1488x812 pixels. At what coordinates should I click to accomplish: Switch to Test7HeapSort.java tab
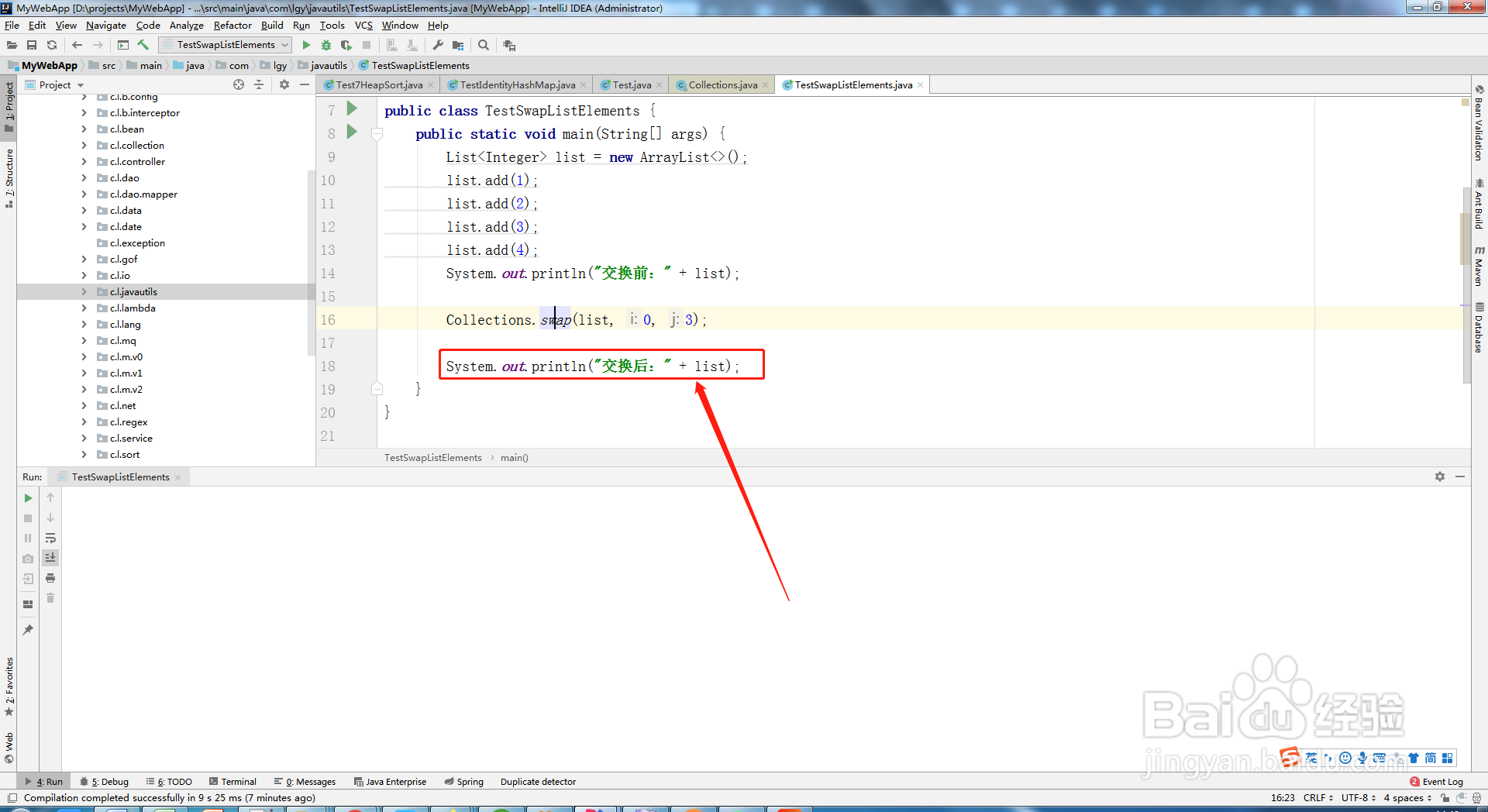click(x=379, y=85)
